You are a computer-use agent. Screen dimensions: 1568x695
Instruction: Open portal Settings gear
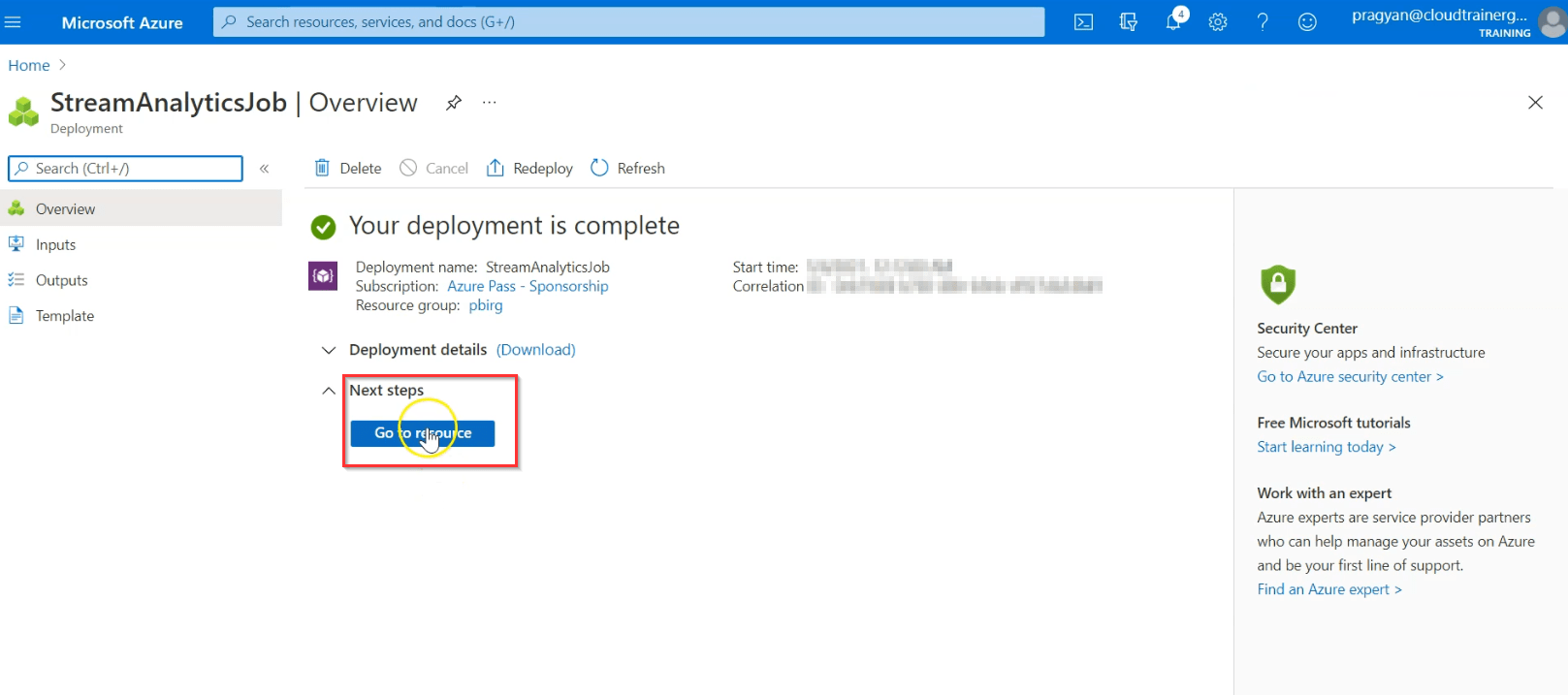coord(1218,21)
